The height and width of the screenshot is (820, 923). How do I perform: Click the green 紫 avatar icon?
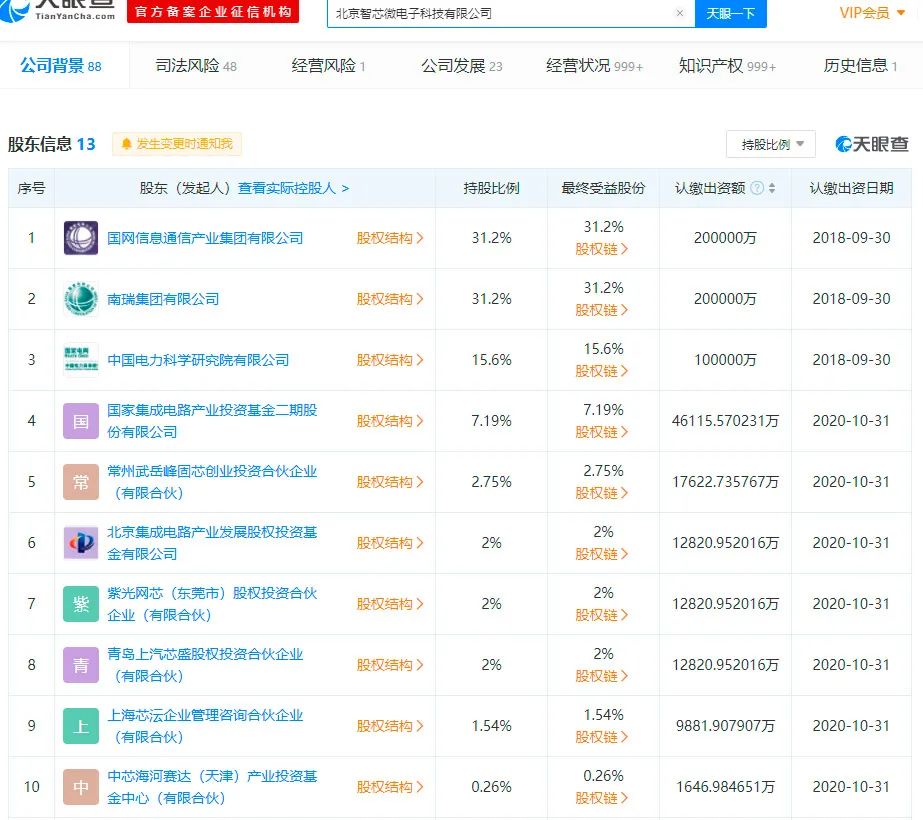tap(81, 604)
